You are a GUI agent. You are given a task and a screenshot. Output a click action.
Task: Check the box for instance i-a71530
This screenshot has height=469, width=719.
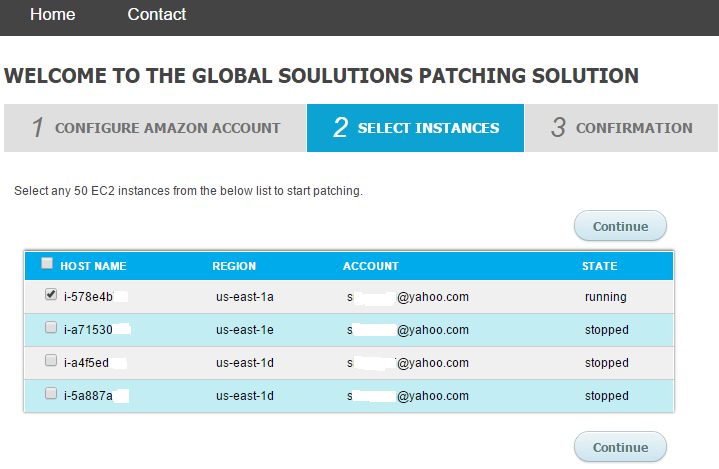pos(51,328)
